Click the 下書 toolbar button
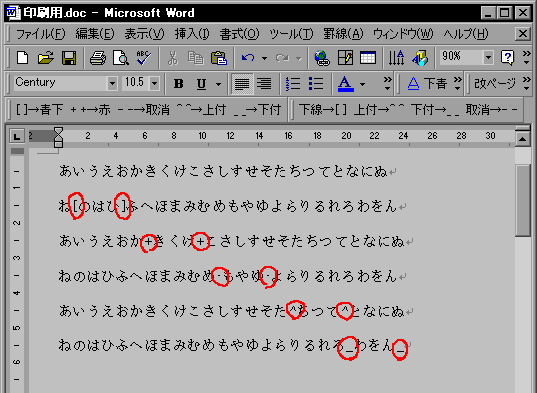This screenshot has height=393, width=537. pos(427,84)
